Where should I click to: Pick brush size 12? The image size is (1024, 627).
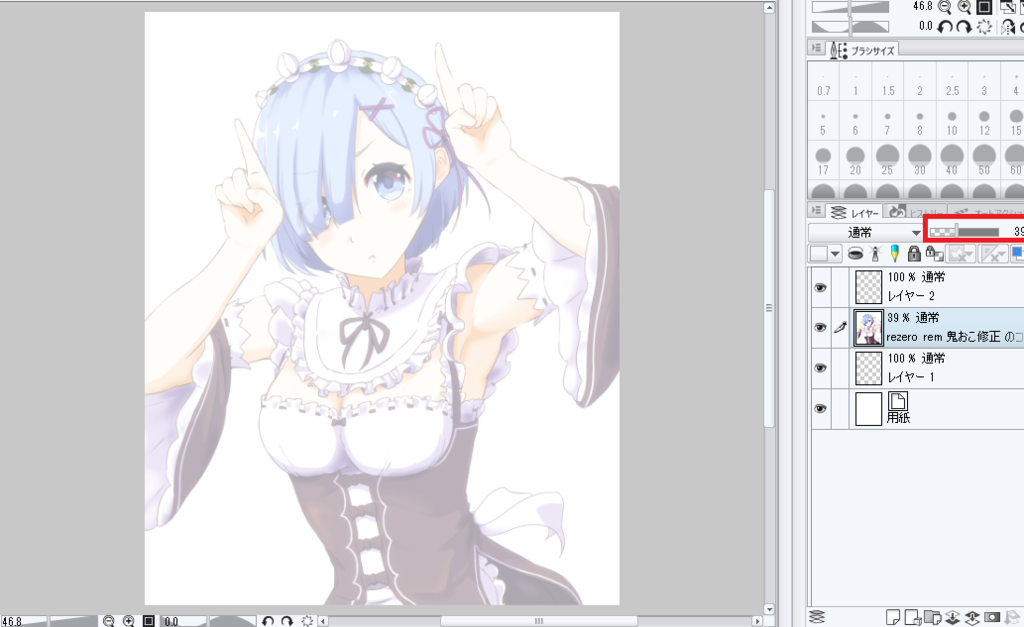(x=984, y=121)
